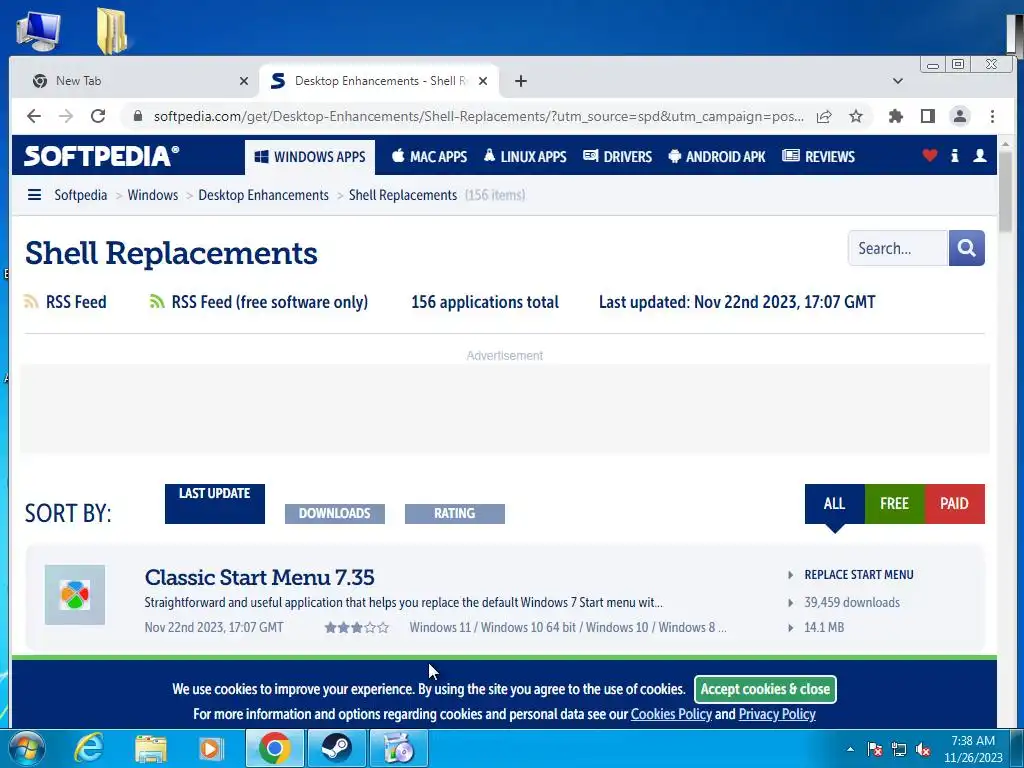1024x768 pixels.
Task: Expand the tab search chevron
Action: pos(898,81)
